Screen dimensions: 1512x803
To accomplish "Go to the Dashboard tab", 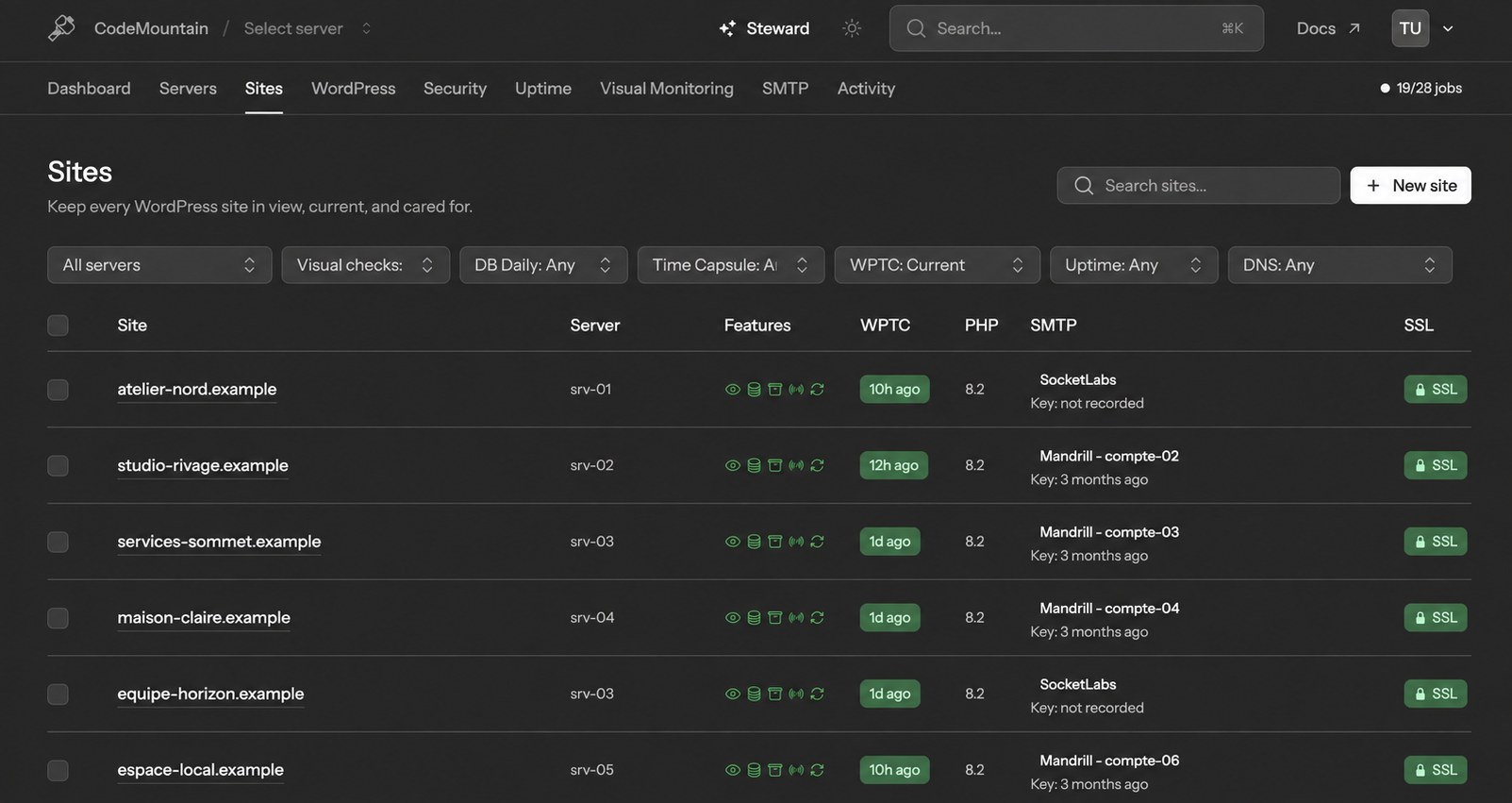I will 89,88.
